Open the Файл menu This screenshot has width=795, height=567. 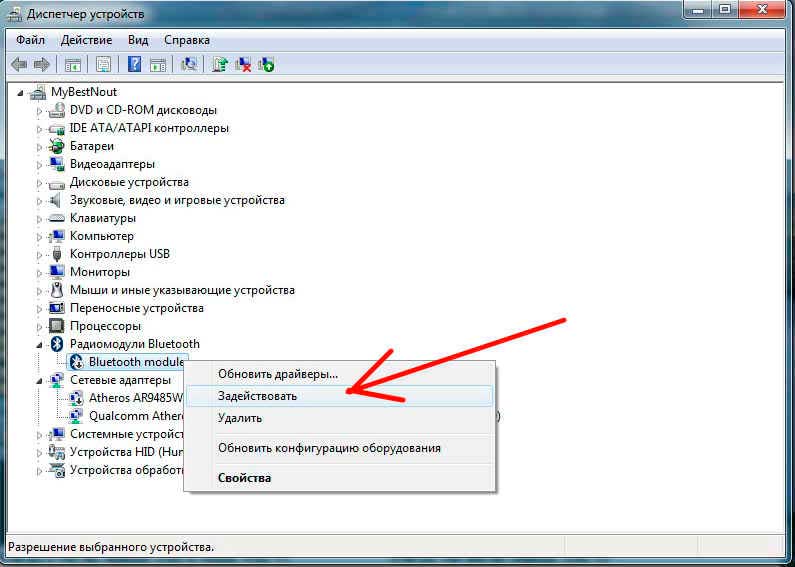click(30, 40)
